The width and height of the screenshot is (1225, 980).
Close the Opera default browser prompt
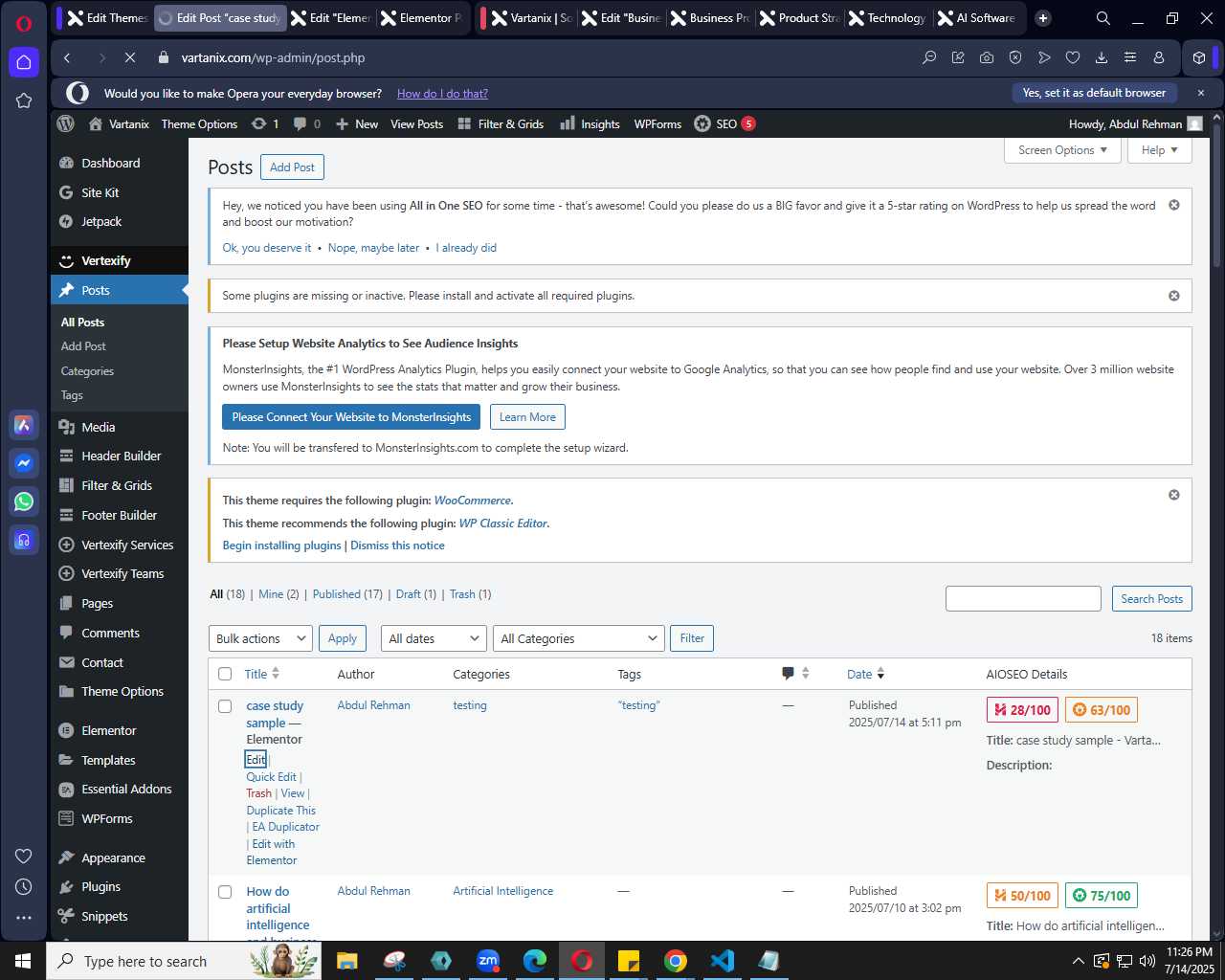coord(1201,93)
